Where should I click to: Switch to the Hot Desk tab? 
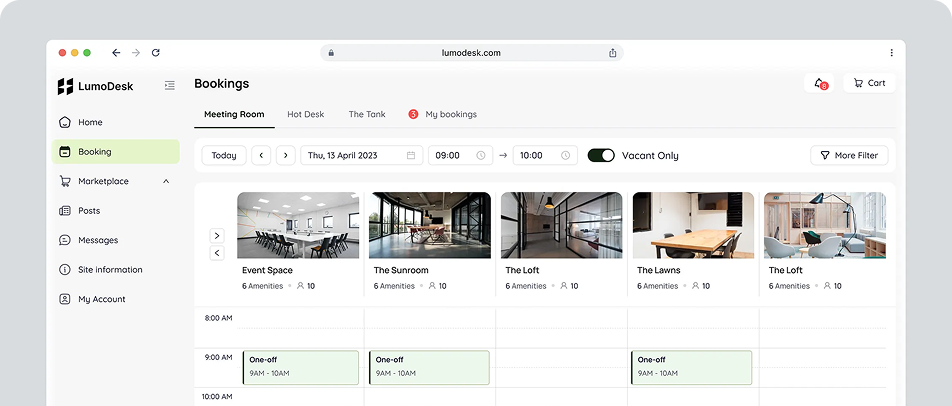point(305,114)
